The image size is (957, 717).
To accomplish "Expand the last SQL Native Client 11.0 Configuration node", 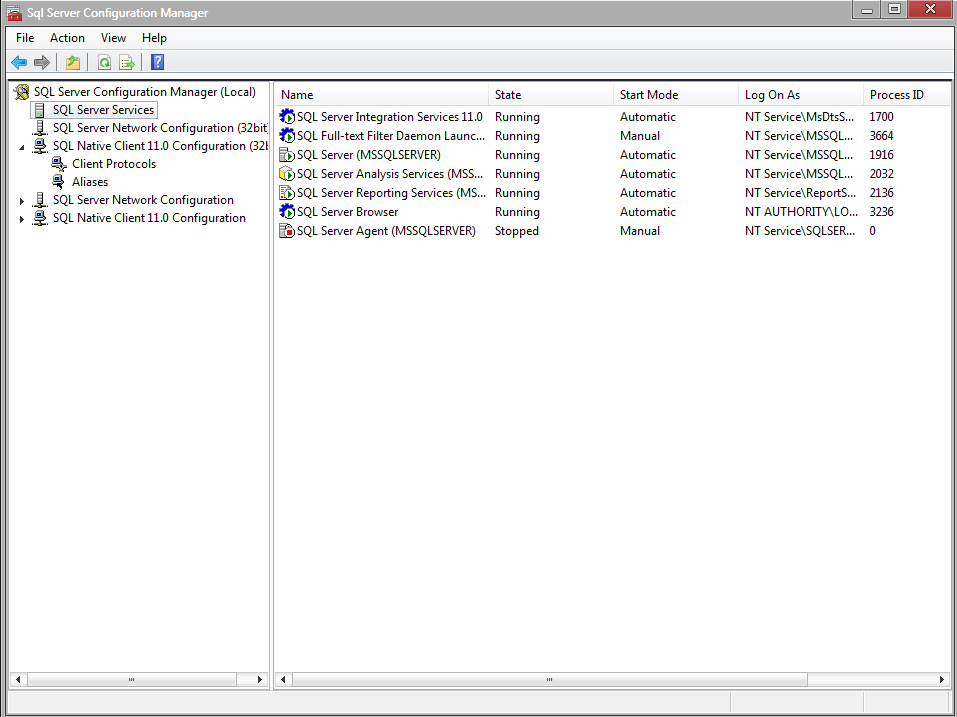I will click(22, 218).
